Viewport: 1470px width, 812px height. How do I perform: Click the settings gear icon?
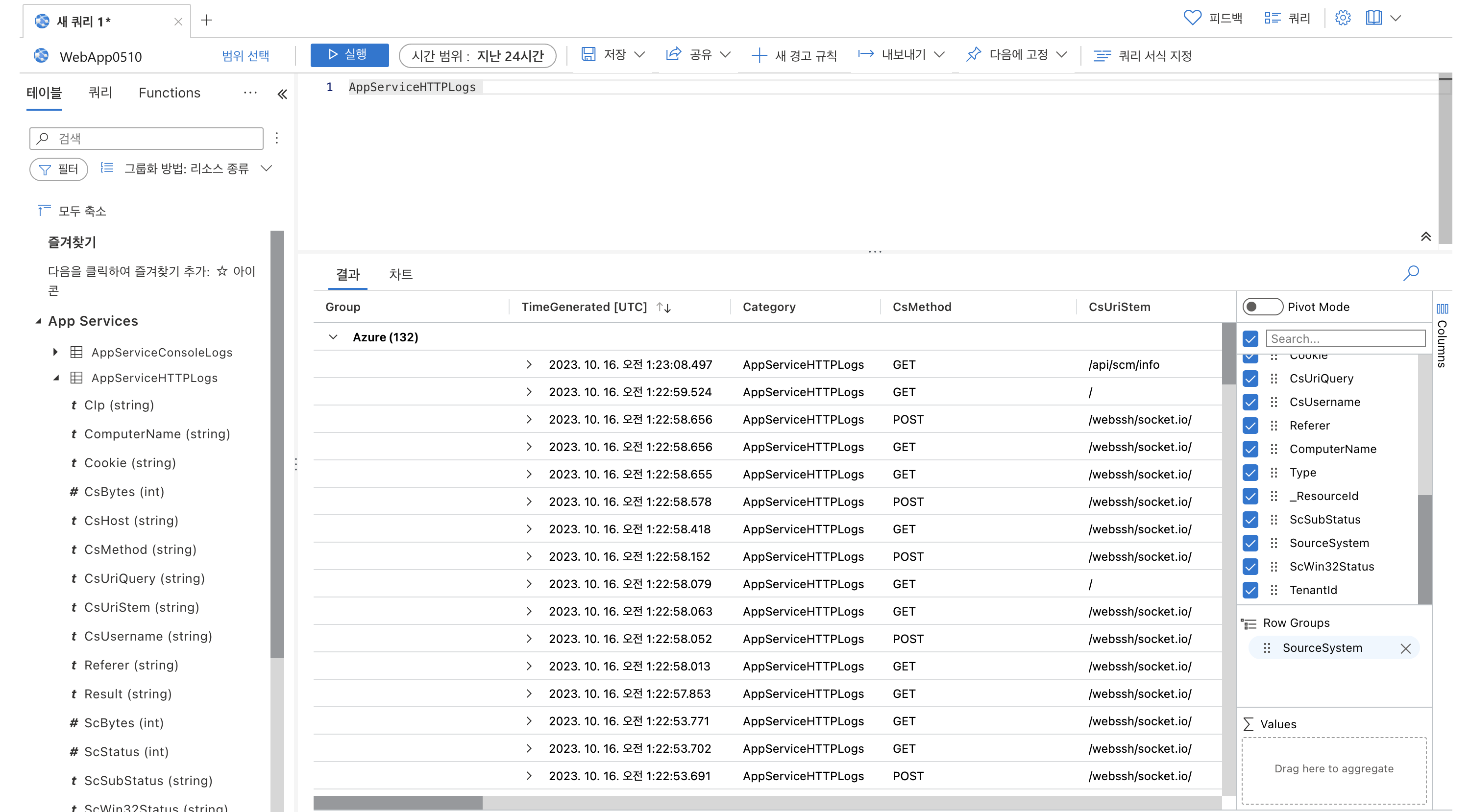pos(1343,18)
